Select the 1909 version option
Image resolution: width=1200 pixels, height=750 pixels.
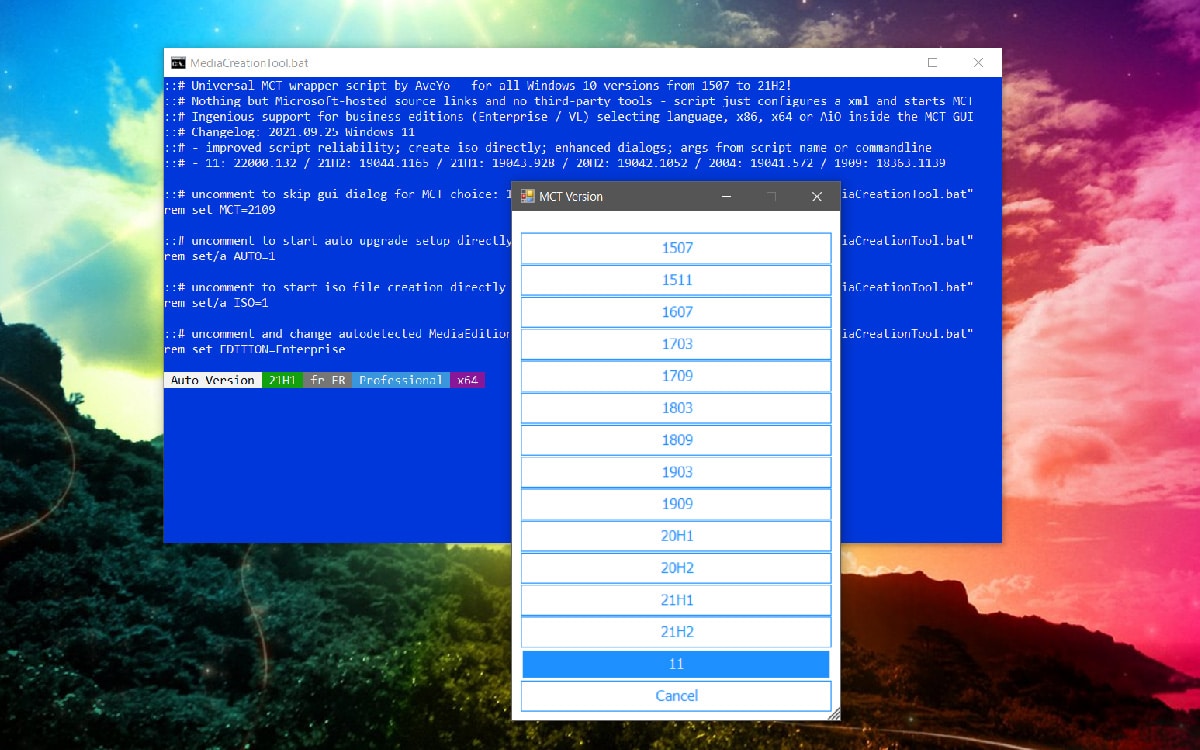pyautogui.click(x=676, y=504)
